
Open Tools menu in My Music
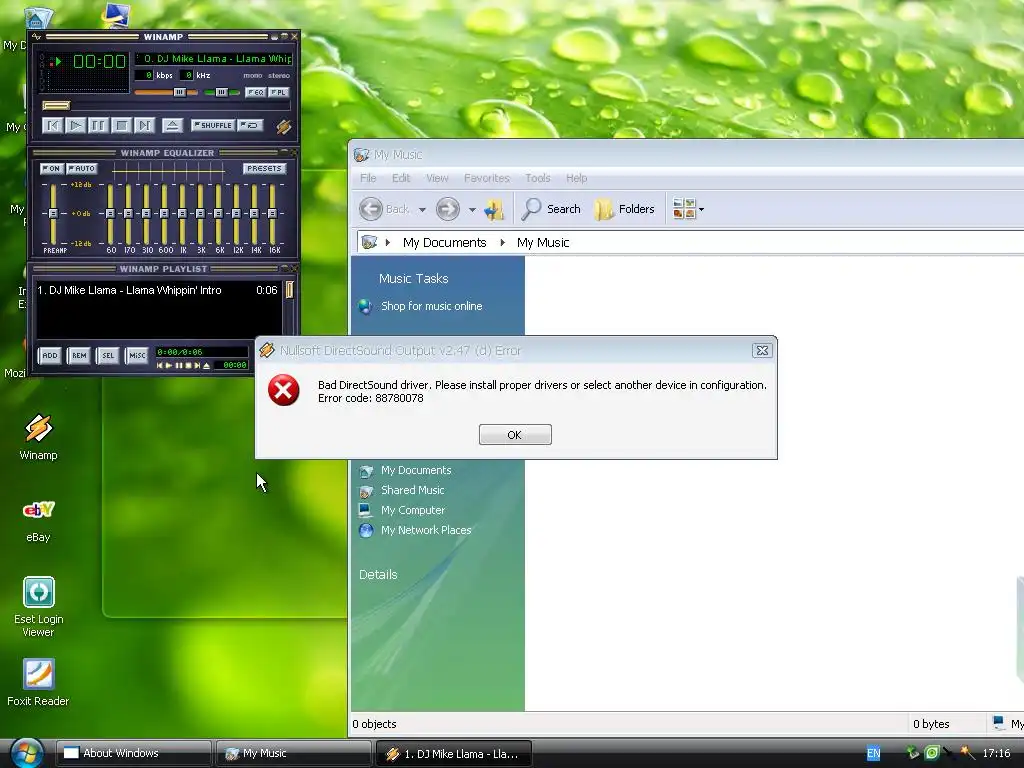click(x=537, y=178)
